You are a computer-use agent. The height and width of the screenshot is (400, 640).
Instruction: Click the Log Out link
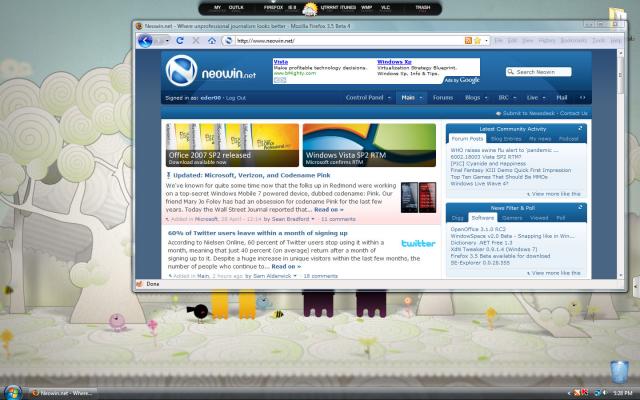236,98
